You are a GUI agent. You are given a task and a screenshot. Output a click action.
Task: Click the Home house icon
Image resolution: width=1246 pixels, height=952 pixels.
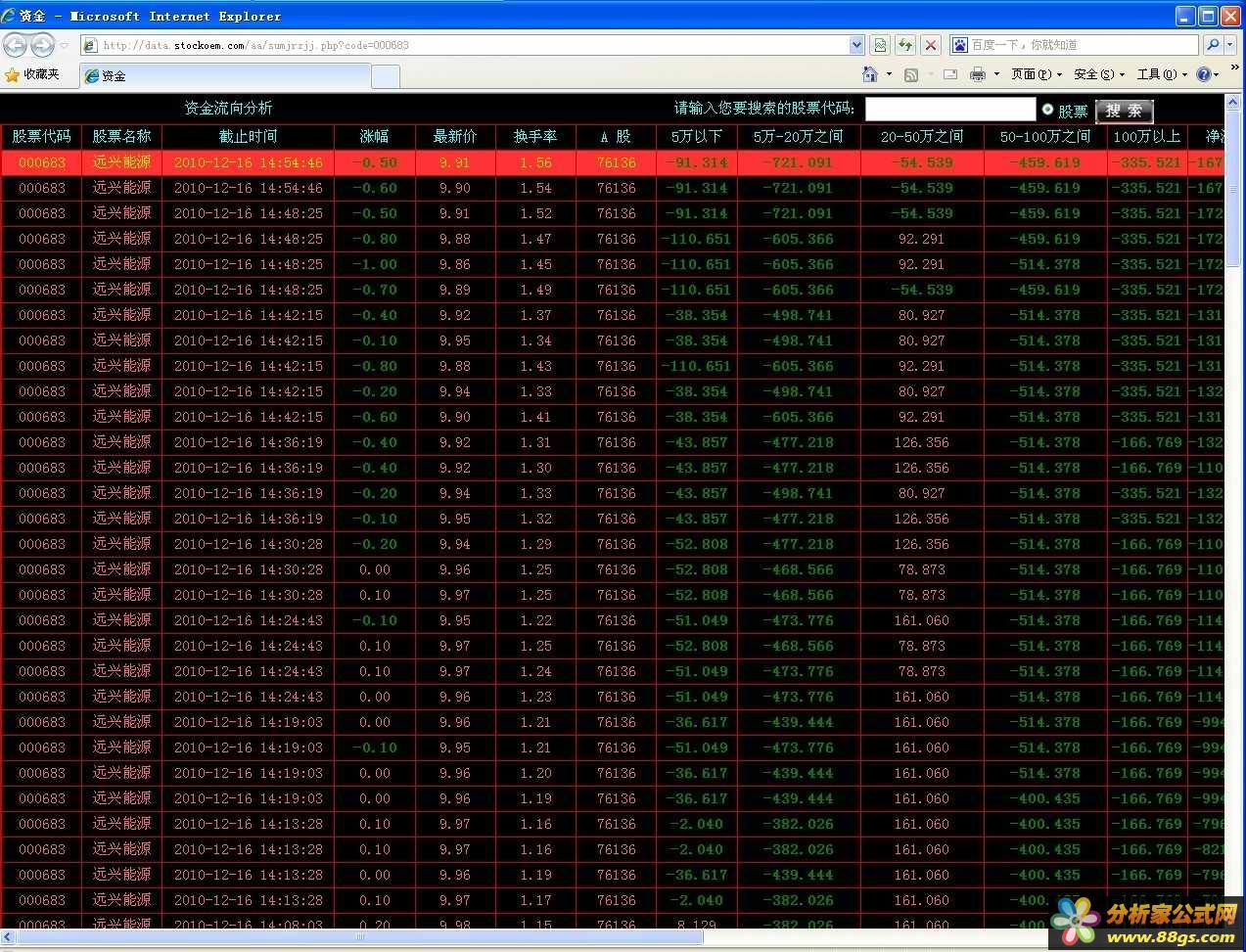[x=870, y=74]
